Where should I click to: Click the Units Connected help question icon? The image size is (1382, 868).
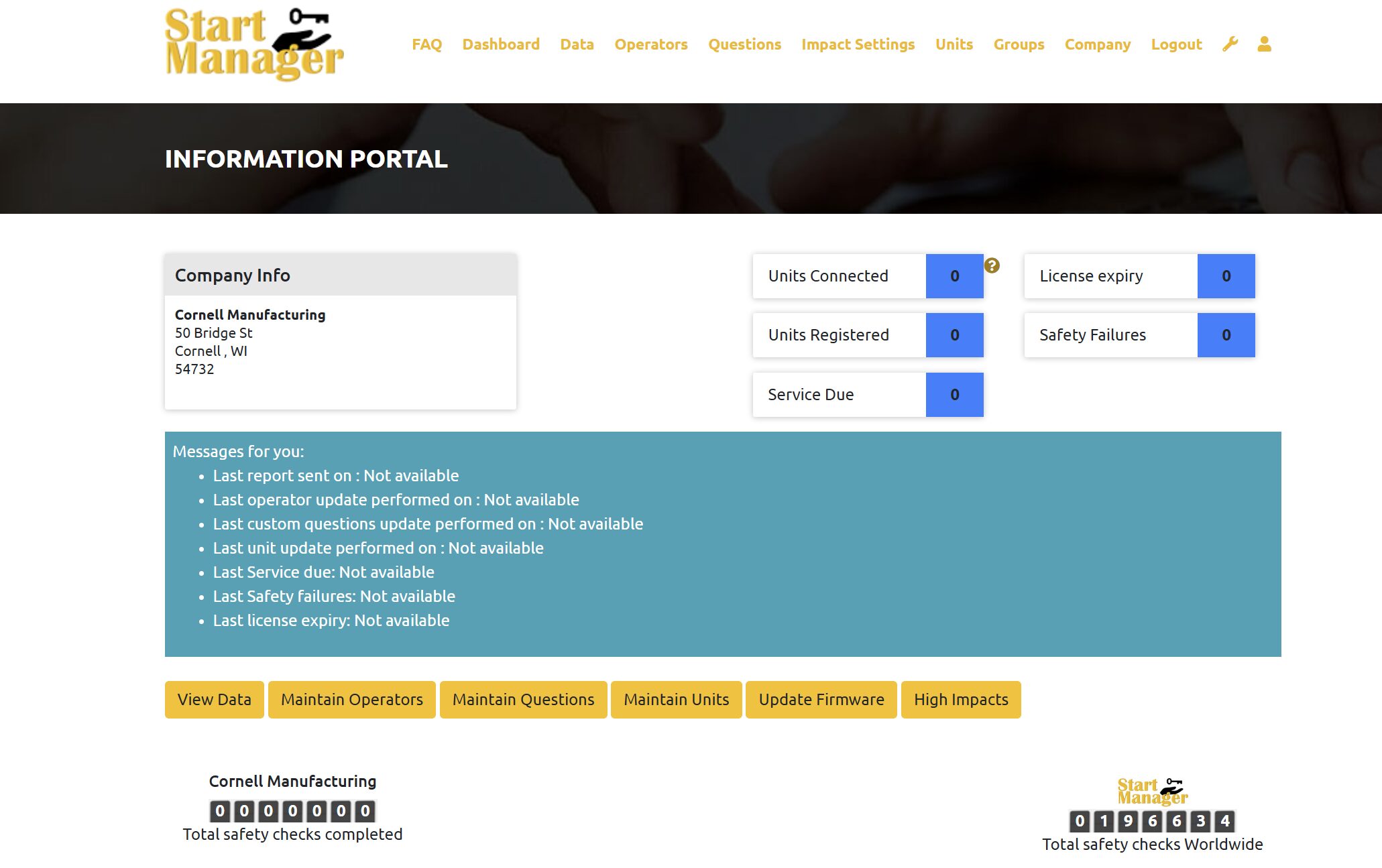tap(992, 265)
